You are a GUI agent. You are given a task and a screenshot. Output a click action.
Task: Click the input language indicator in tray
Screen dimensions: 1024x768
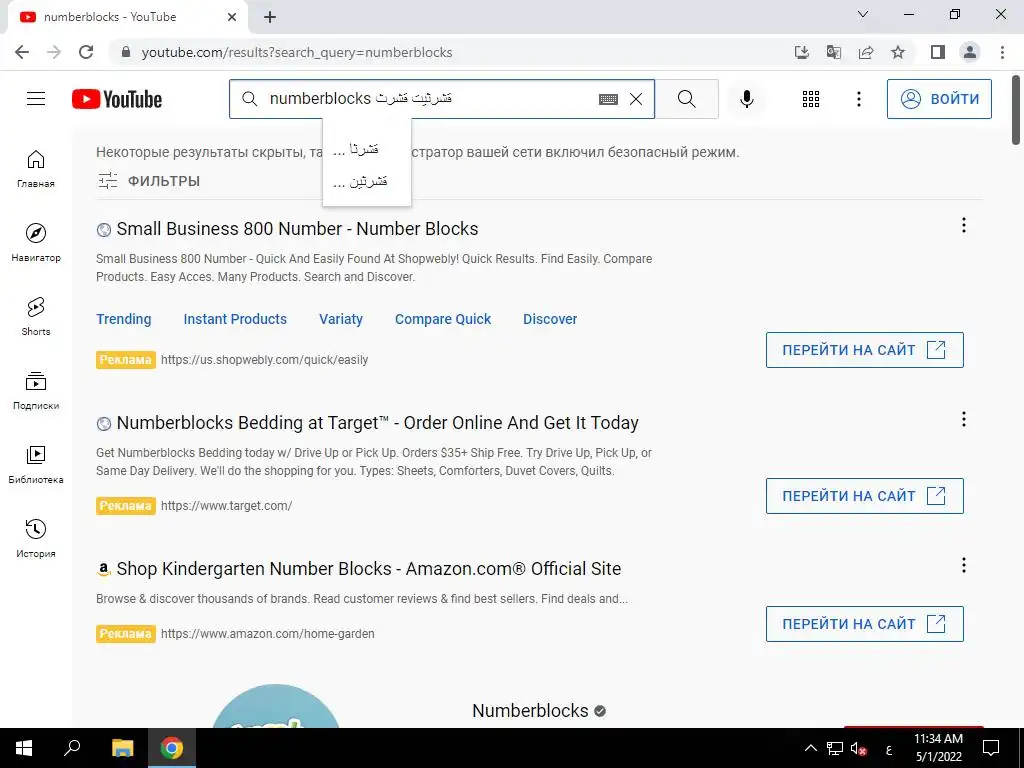pyautogui.click(x=888, y=749)
